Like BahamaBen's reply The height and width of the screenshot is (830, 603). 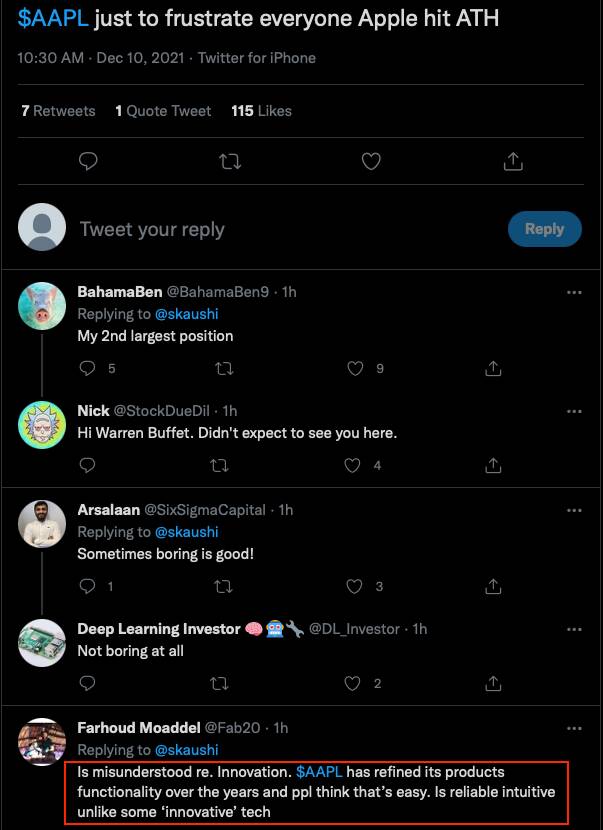coord(354,369)
